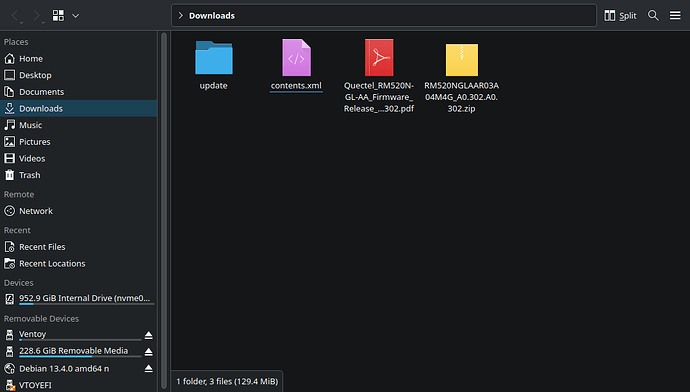Click the update folder name label
This screenshot has width=690, height=392.
213,86
